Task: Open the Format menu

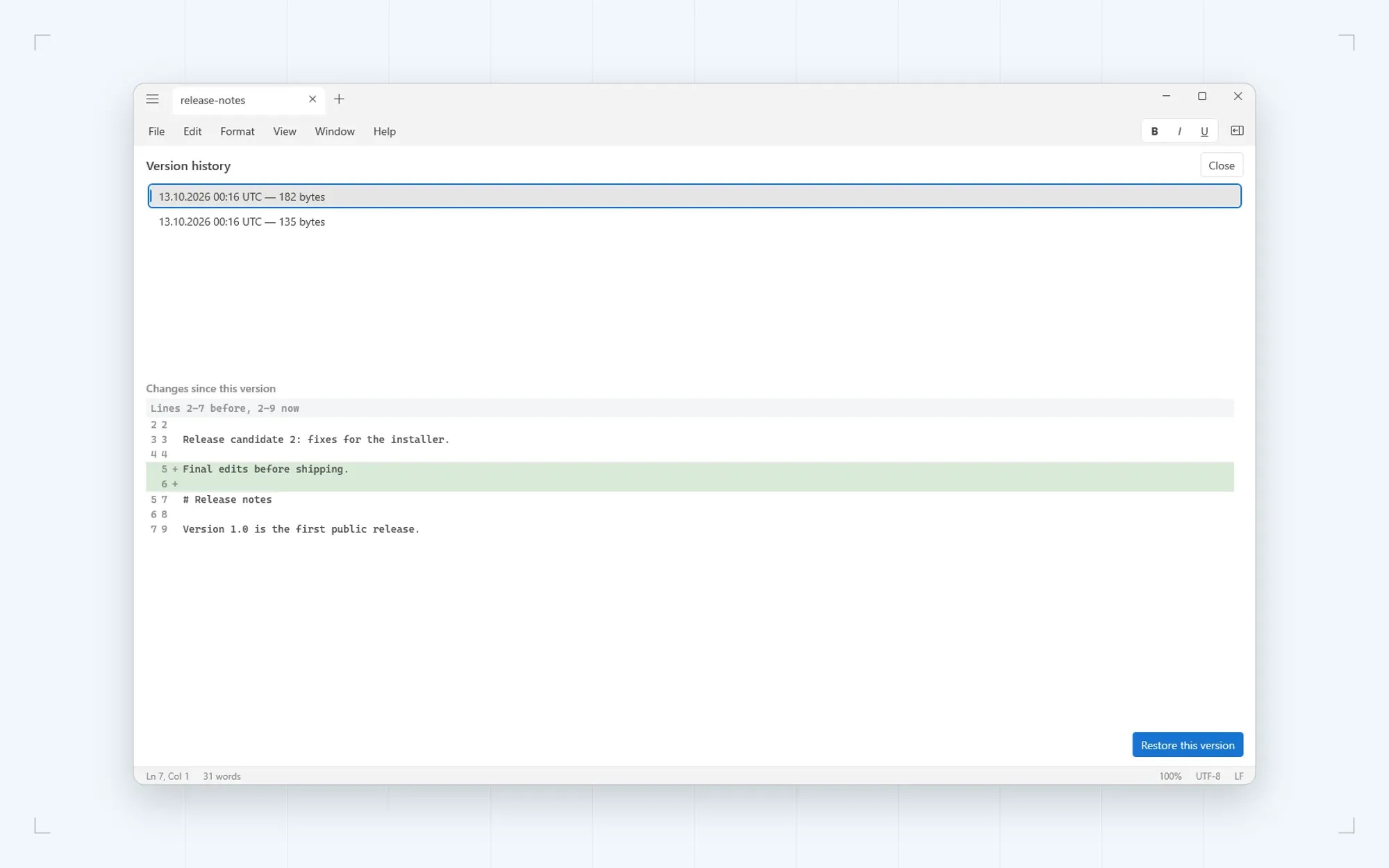Action: click(238, 131)
